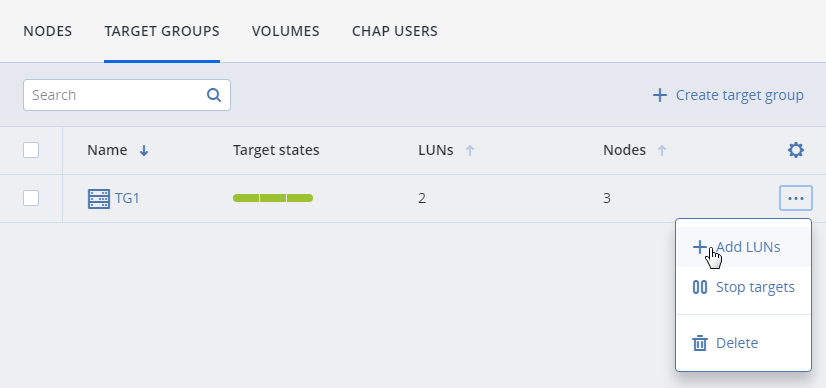The width and height of the screenshot is (826, 388).
Task: Switch to the CHAP Users tab
Action: click(x=395, y=31)
